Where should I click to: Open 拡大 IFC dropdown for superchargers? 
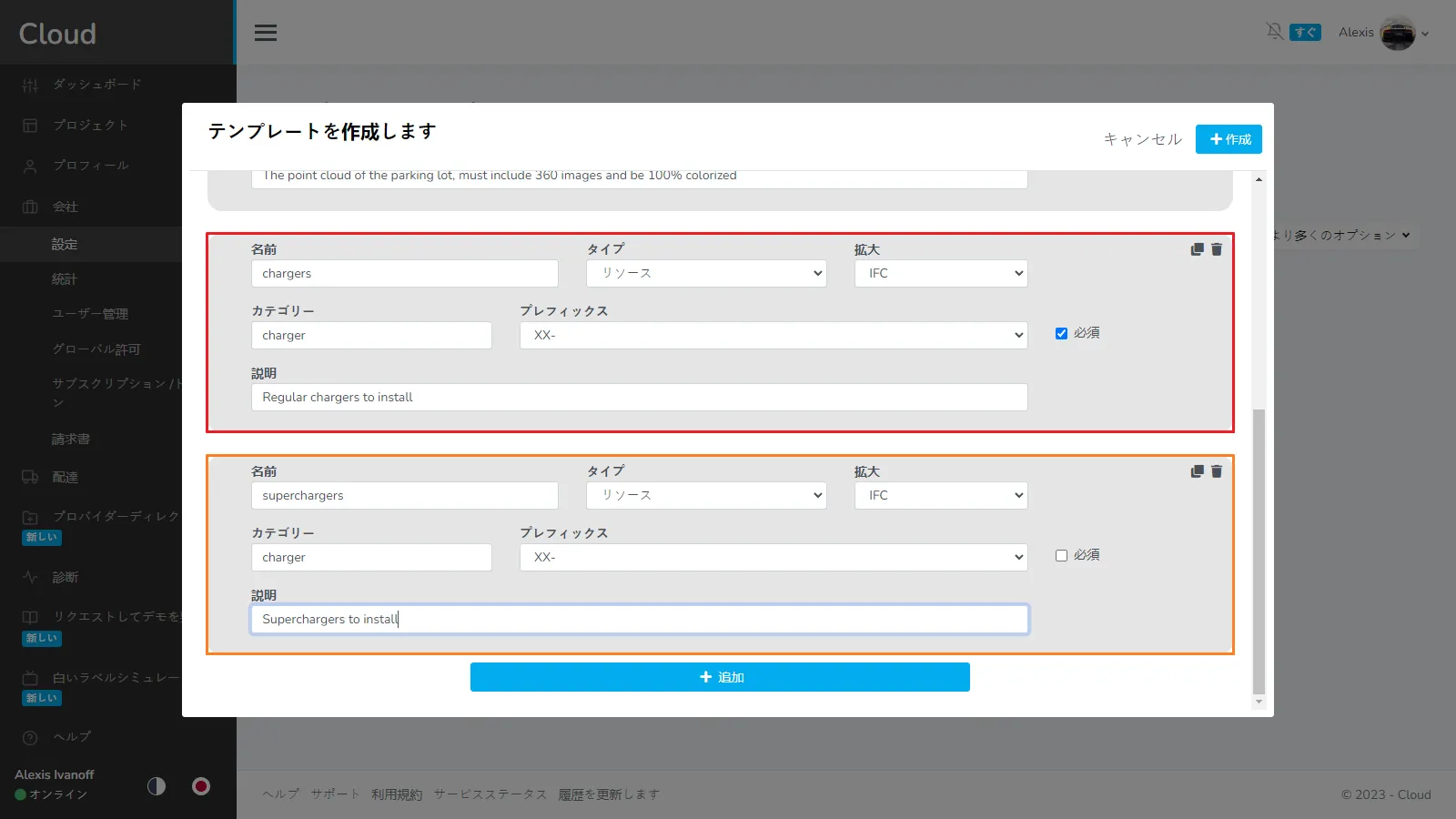941,496
